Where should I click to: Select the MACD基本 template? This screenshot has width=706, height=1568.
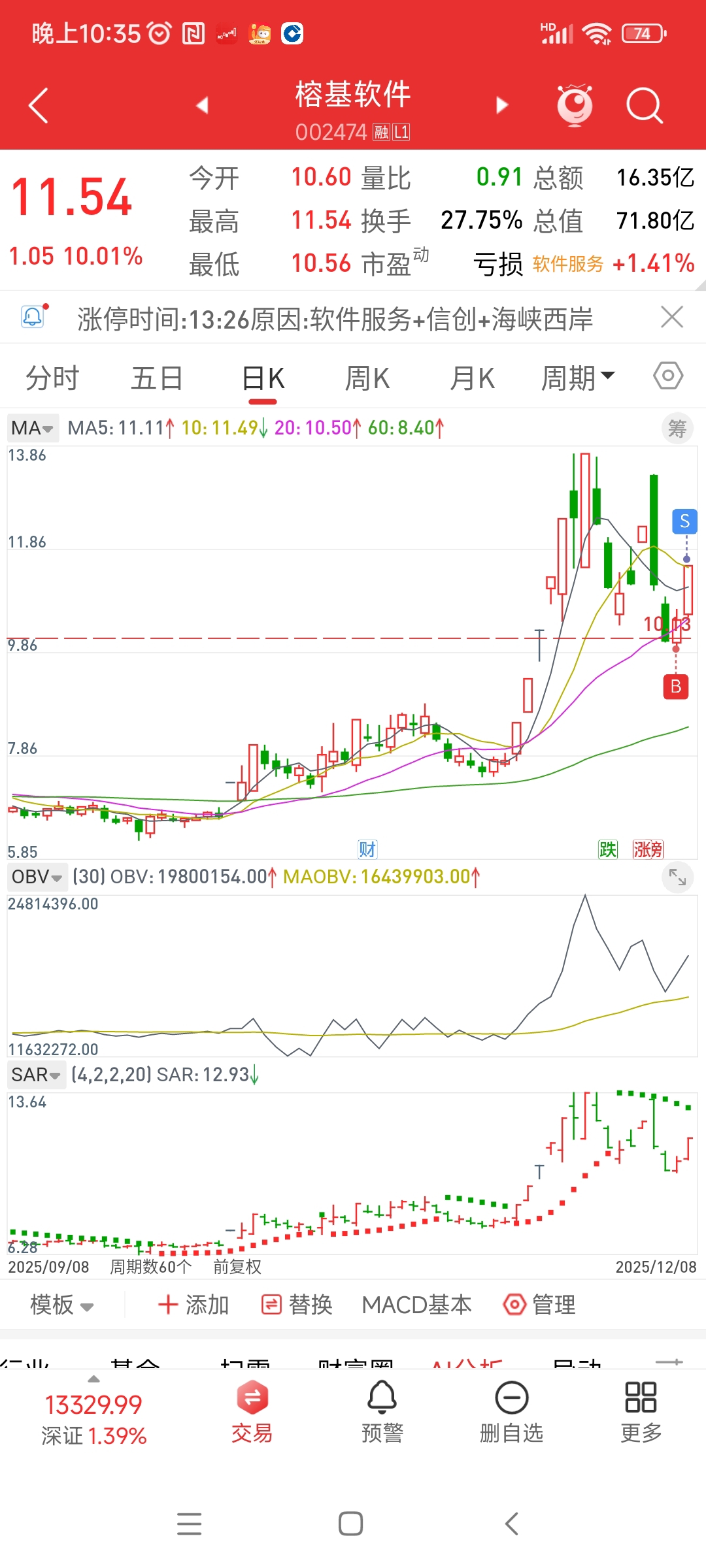tap(417, 1305)
